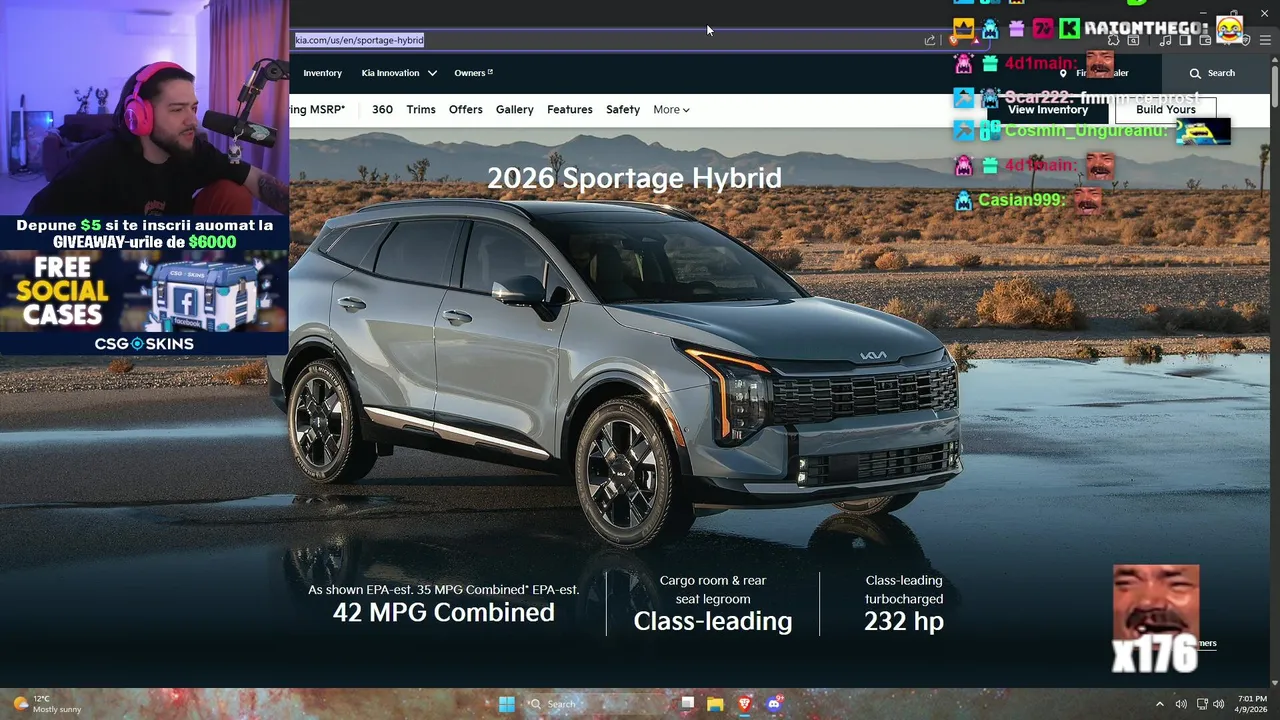The image size is (1280, 720).
Task: Click the Find a Dealer location pin
Action: click(1063, 73)
